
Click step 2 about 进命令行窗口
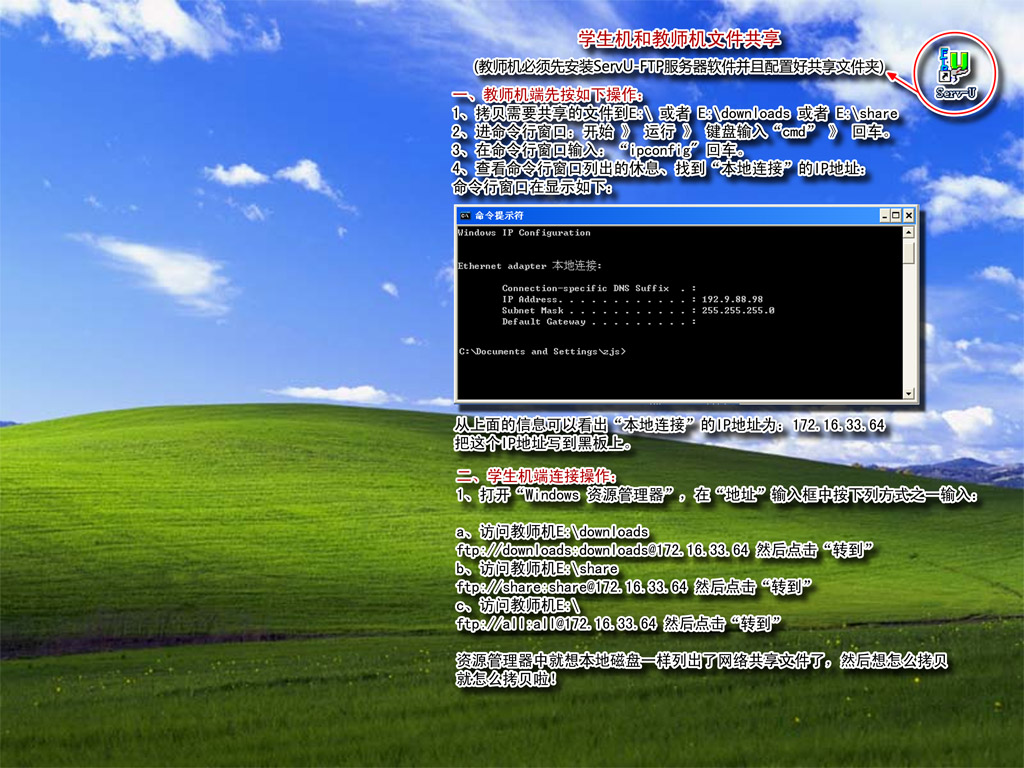pos(671,131)
